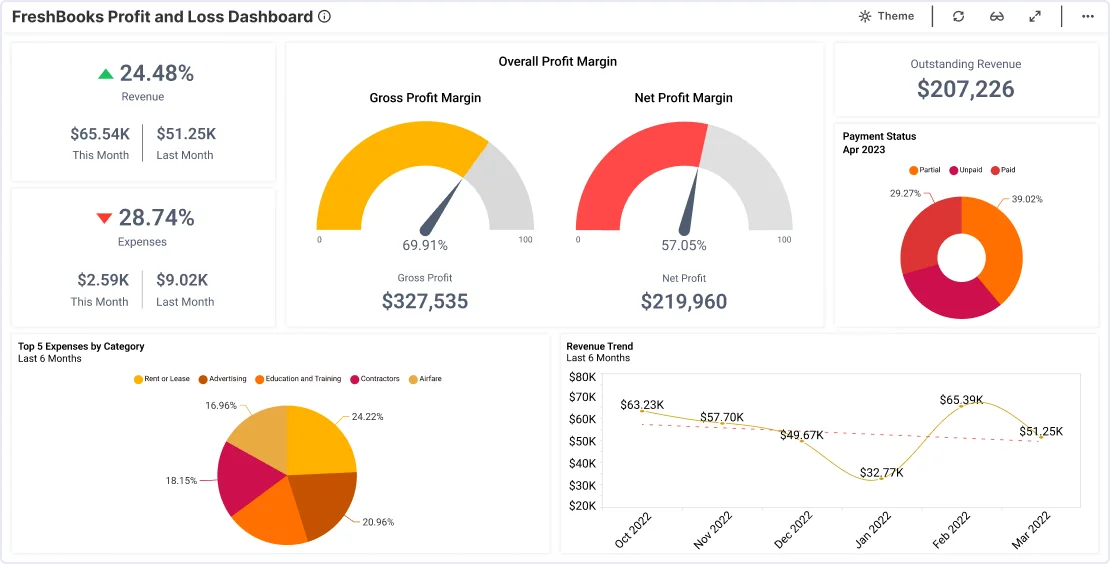The height and width of the screenshot is (564, 1110).
Task: Select the Feb 2022 revenue data point
Action: (x=961, y=405)
